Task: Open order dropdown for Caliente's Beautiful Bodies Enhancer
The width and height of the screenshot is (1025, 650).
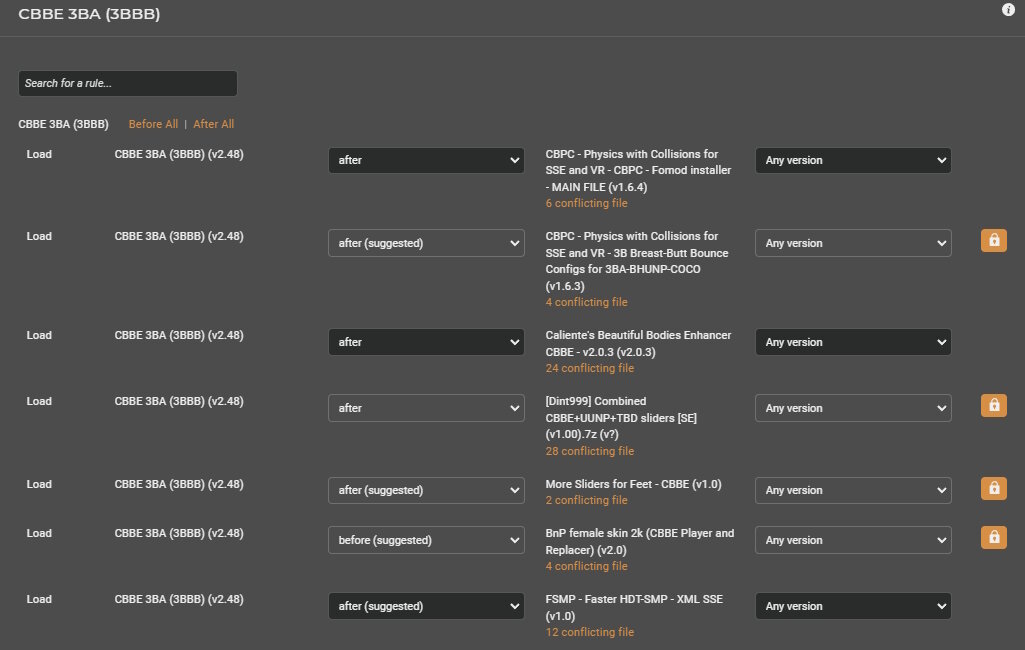Action: (x=426, y=342)
